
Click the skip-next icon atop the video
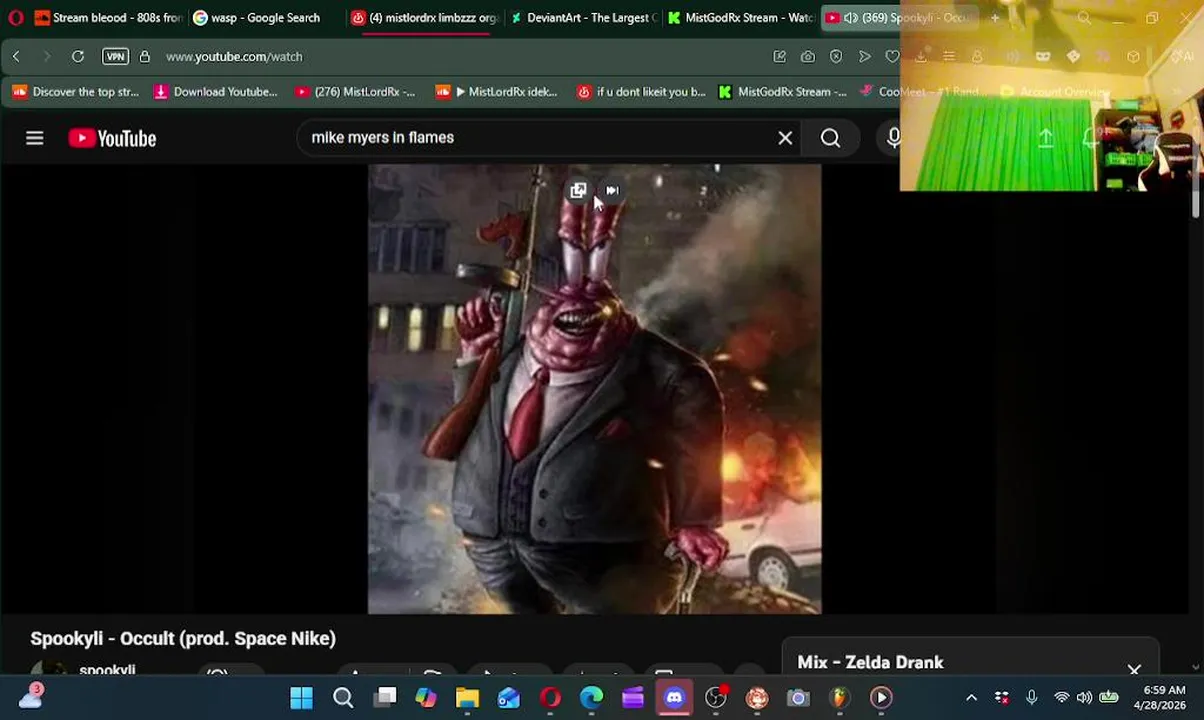tap(612, 190)
